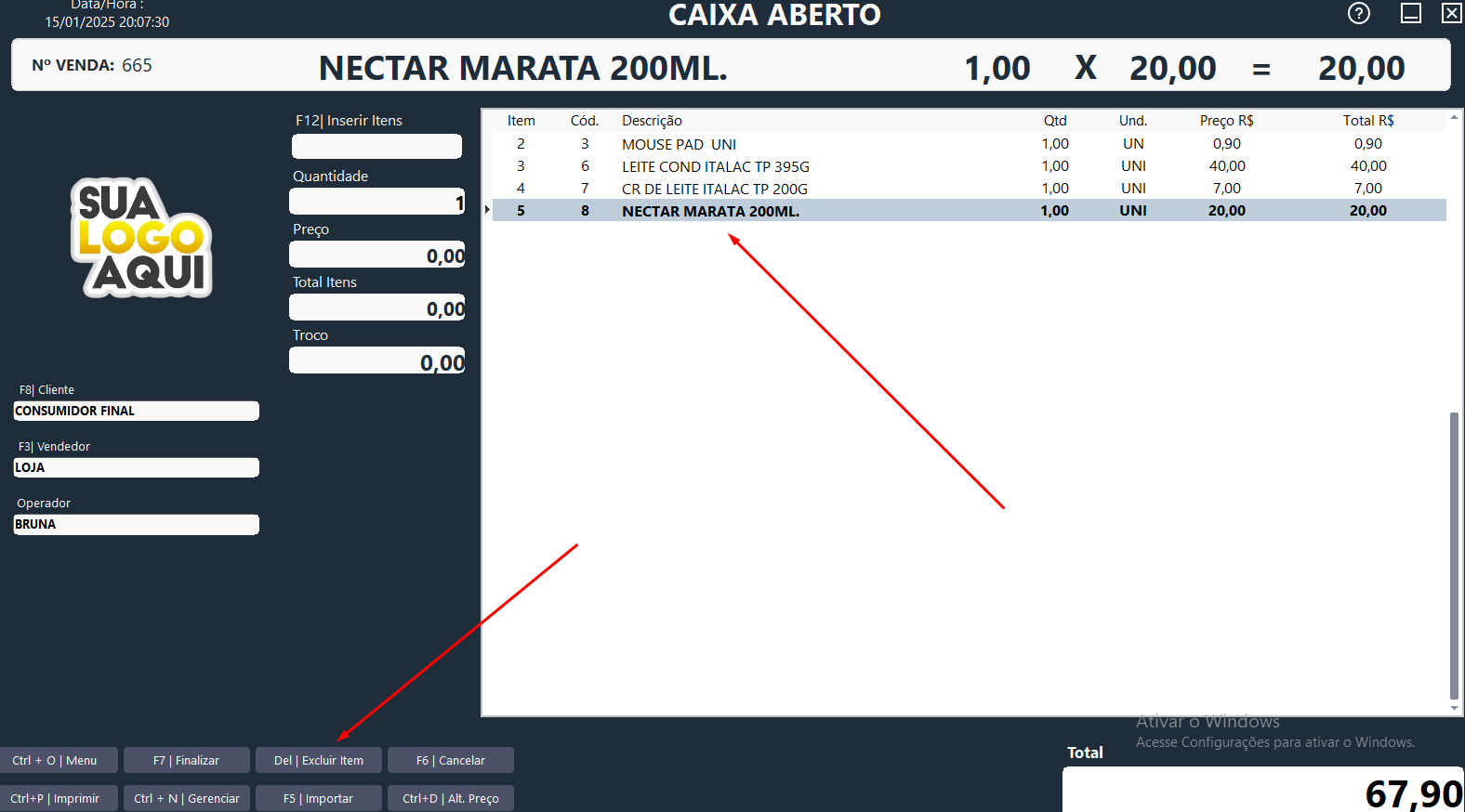Click F6 Cancelar button
Viewport: 1465px width, 812px height.
451,760
